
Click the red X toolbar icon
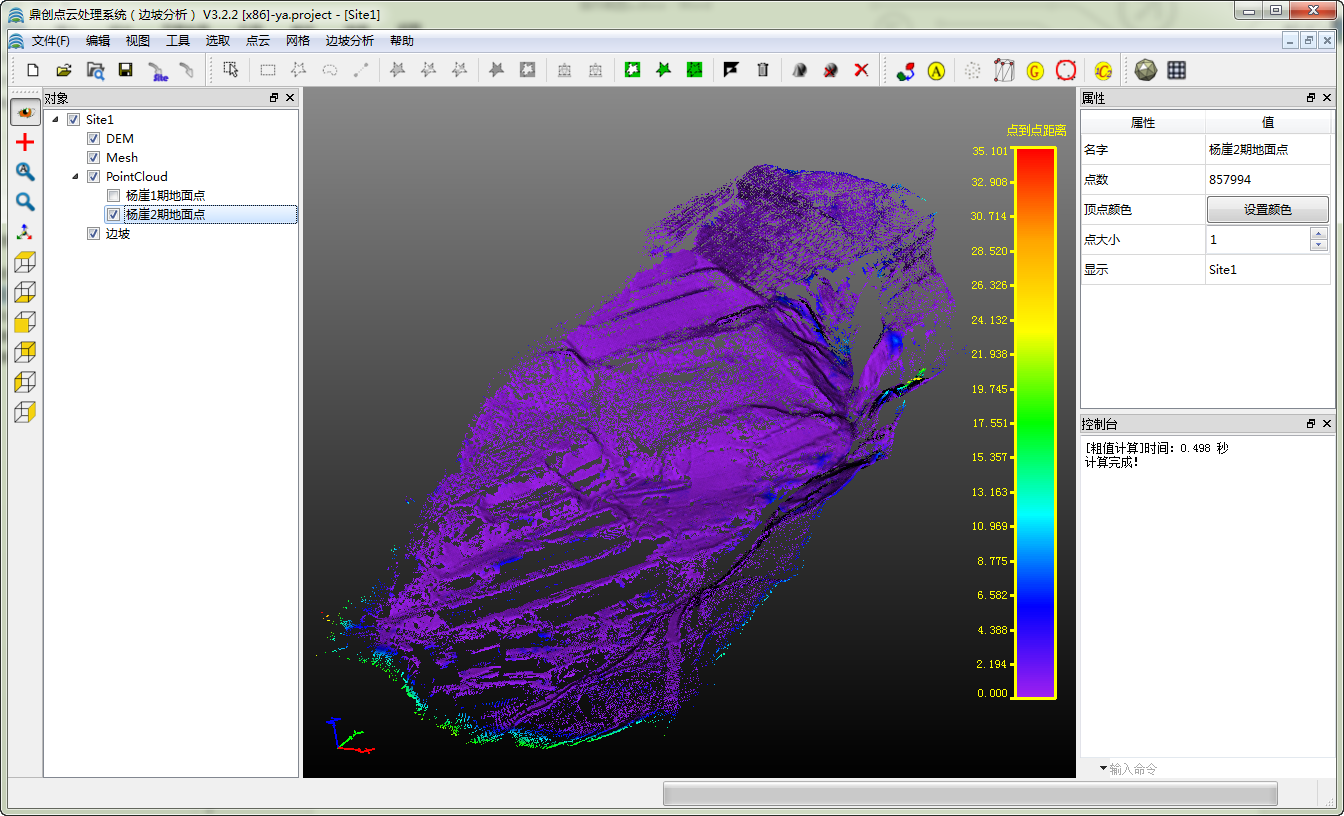pyautogui.click(x=861, y=70)
